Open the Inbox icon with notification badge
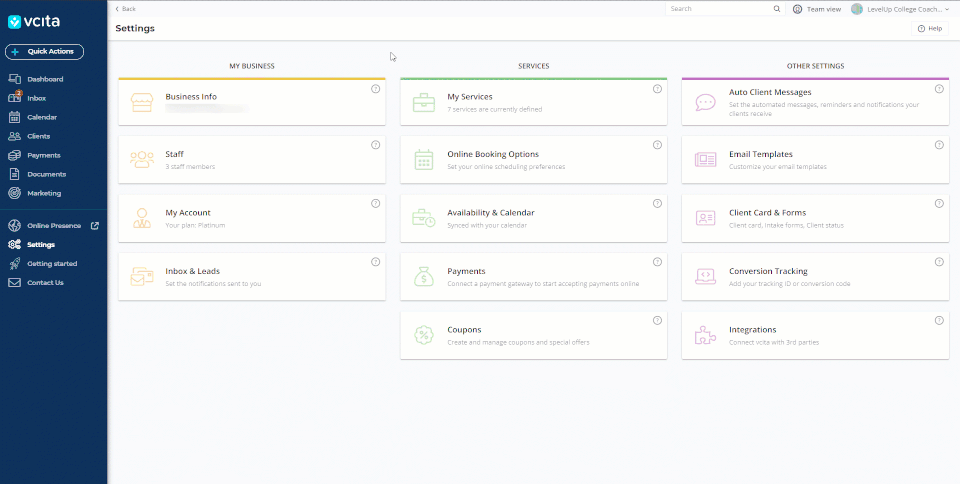 coord(15,97)
